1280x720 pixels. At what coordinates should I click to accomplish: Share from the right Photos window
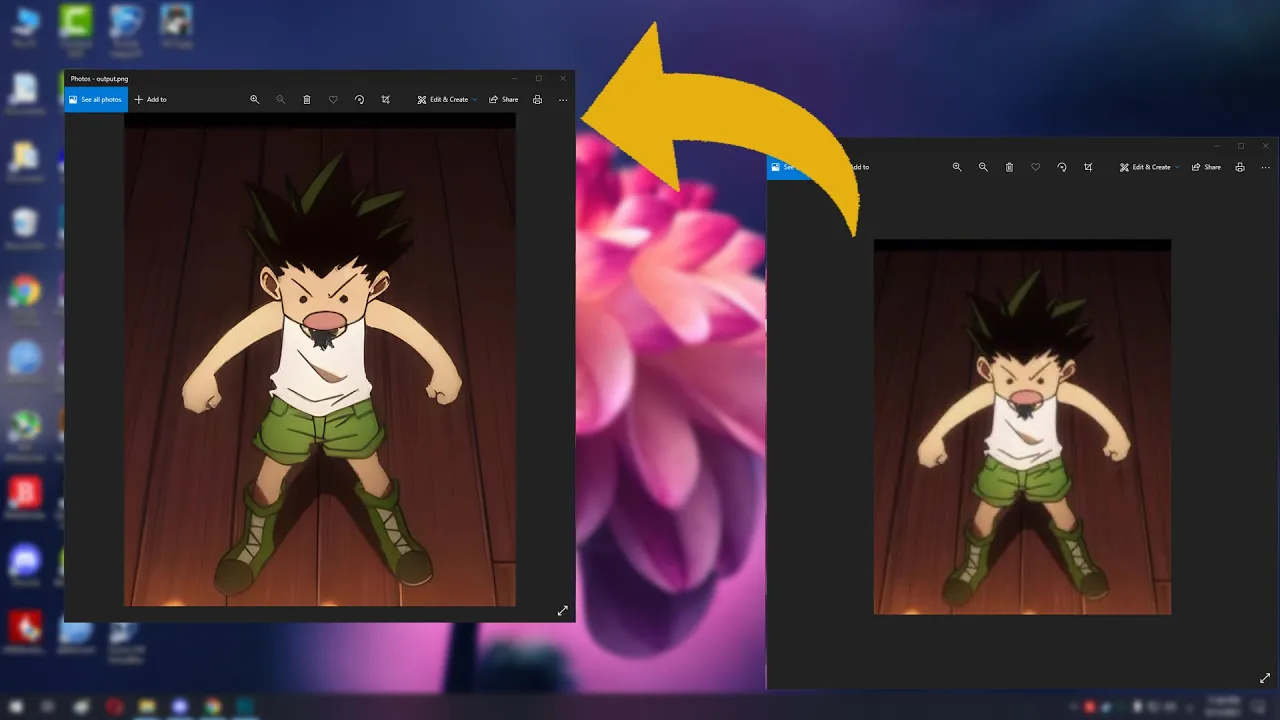1206,167
